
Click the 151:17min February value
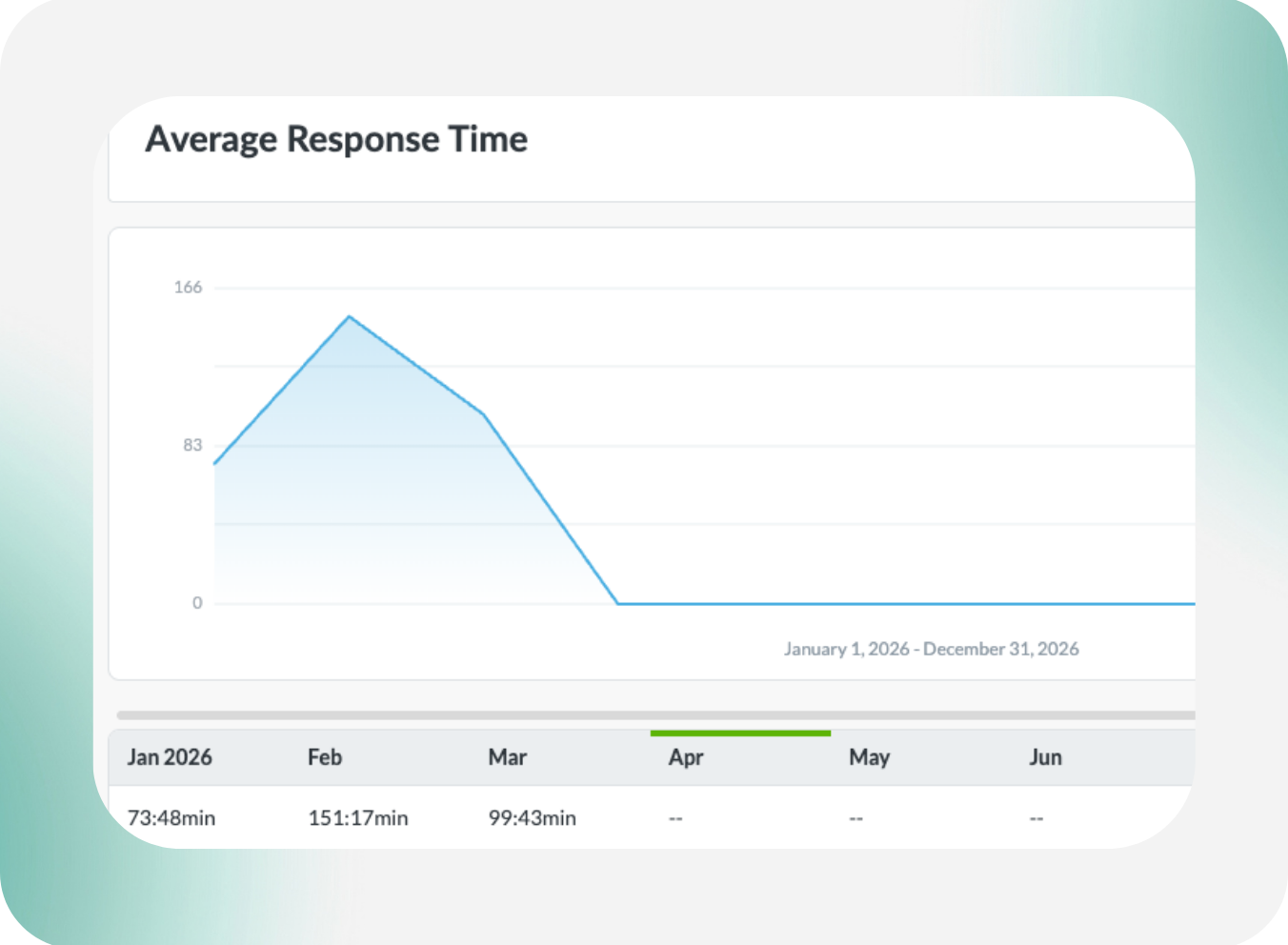(358, 817)
